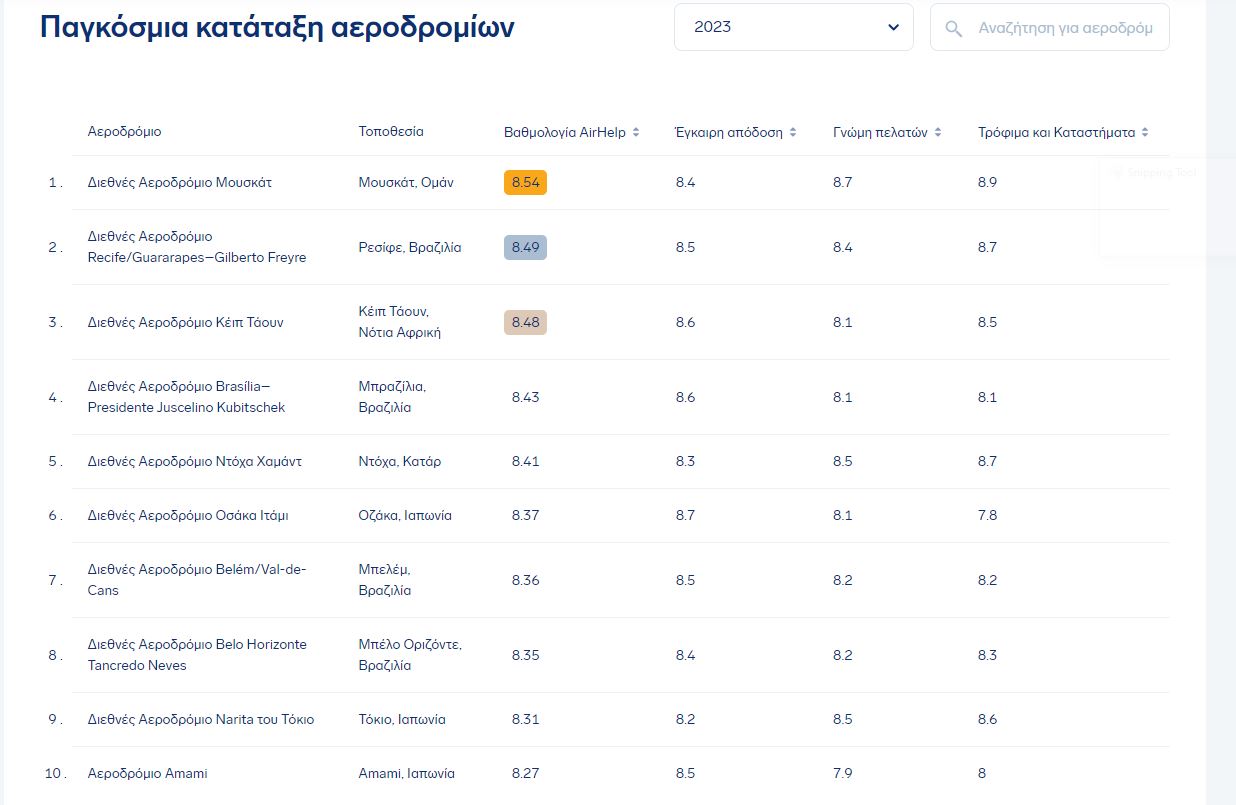Sort by Βαθμολογία AirHelp column arrows
Screen dimensions: 1236x805
tap(636, 132)
